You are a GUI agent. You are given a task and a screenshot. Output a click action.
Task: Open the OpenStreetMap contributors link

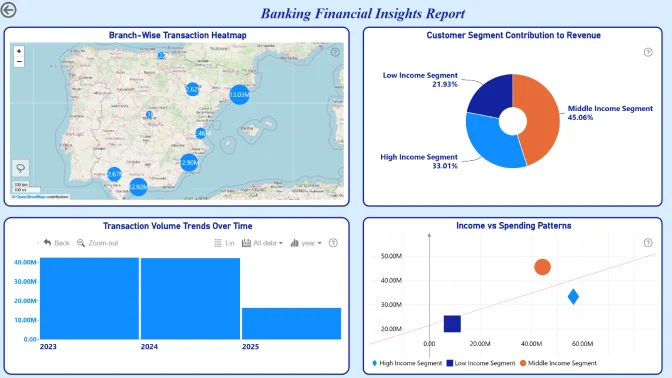[x=30, y=197]
